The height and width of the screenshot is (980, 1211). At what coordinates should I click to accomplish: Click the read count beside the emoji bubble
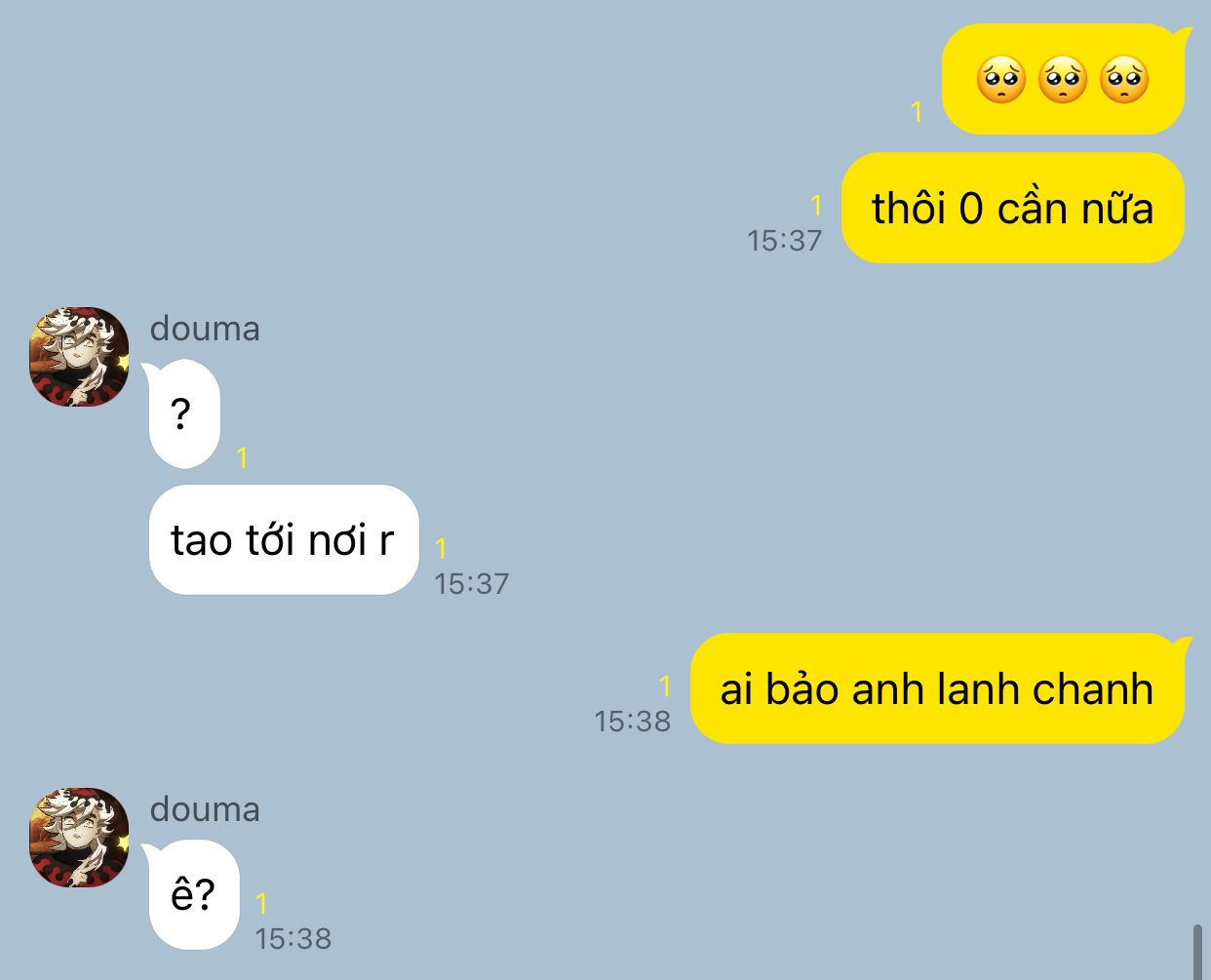pos(917,112)
